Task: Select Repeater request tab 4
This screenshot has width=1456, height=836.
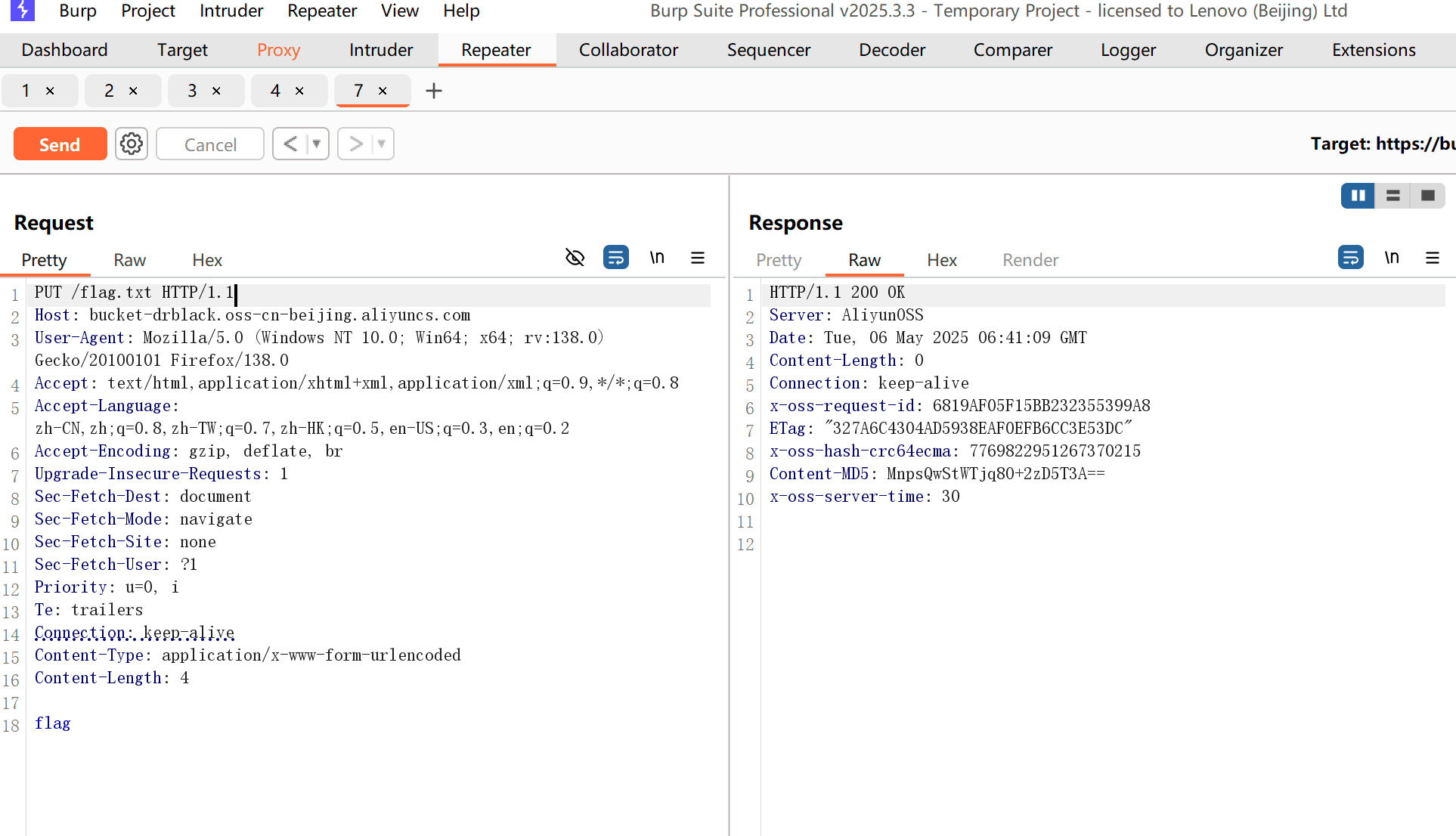Action: point(275,91)
